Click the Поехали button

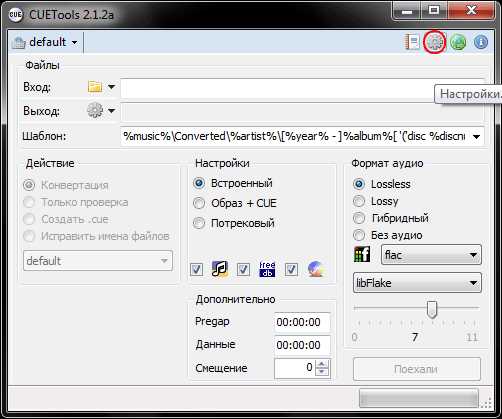pyautogui.click(x=417, y=369)
